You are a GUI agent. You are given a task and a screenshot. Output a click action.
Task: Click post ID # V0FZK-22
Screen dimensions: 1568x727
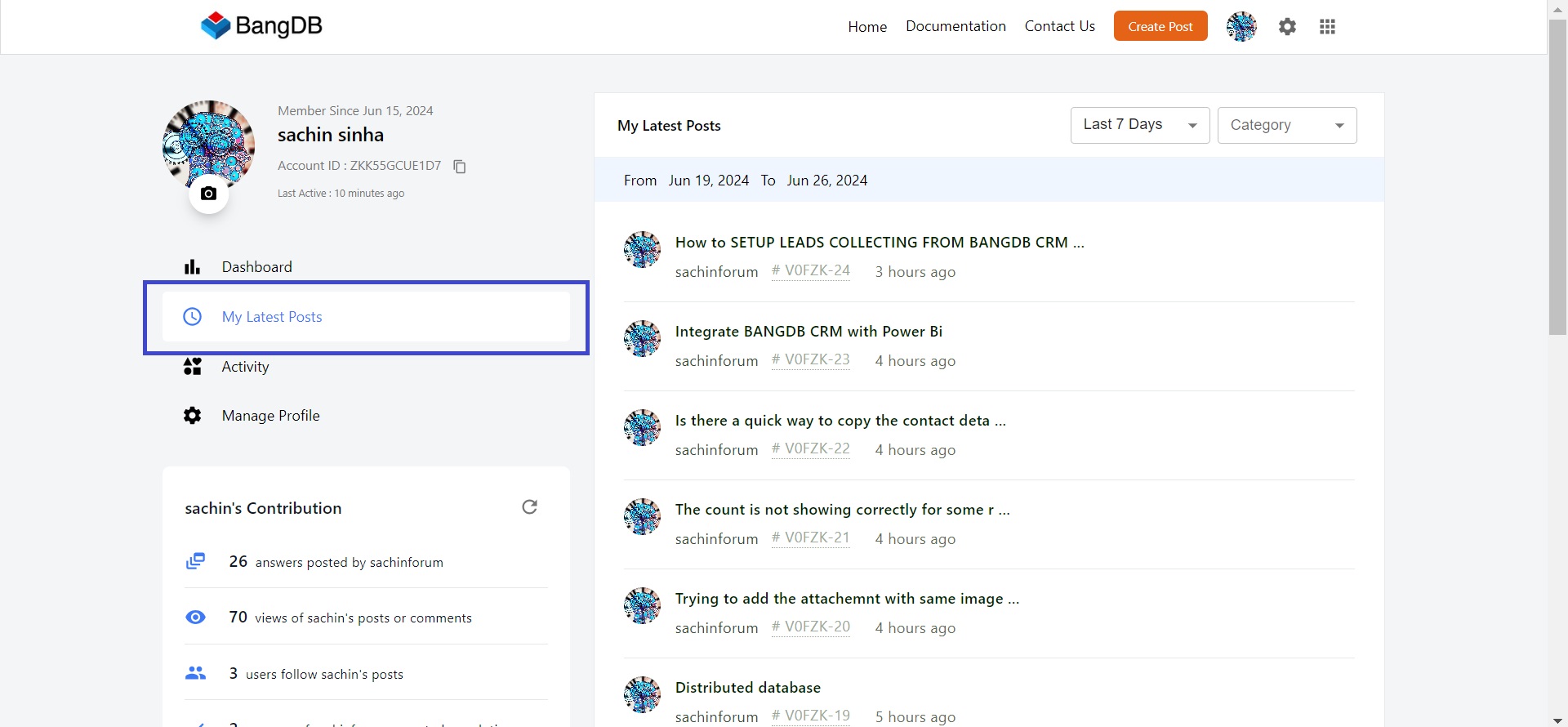pyautogui.click(x=811, y=449)
